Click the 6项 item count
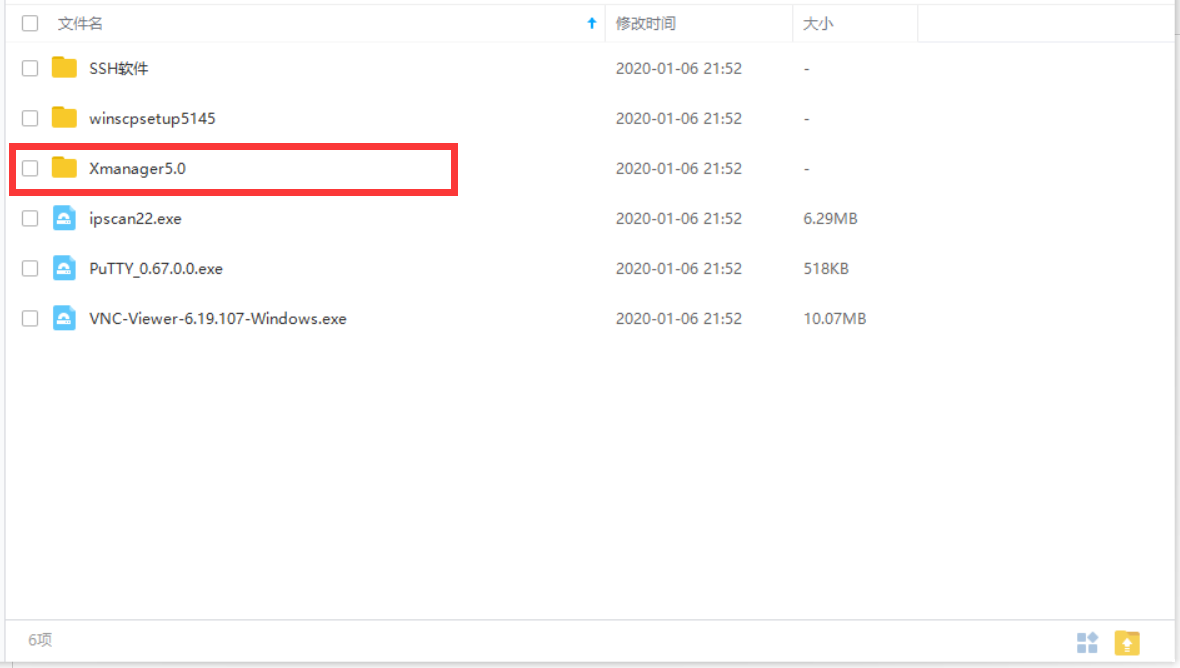 [40, 640]
